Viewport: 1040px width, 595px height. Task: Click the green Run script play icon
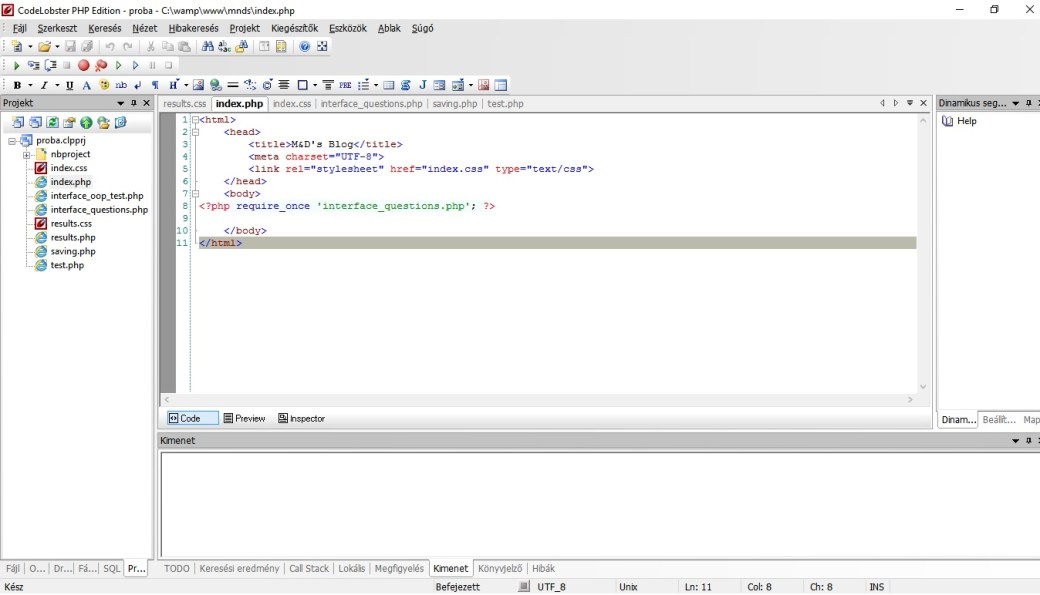pos(16,66)
